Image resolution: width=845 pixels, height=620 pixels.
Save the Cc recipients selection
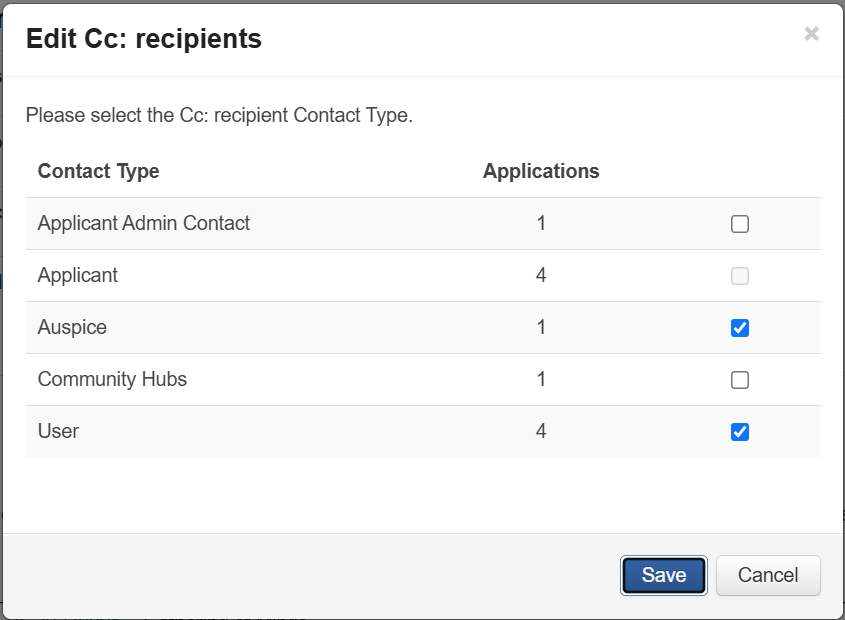point(664,575)
